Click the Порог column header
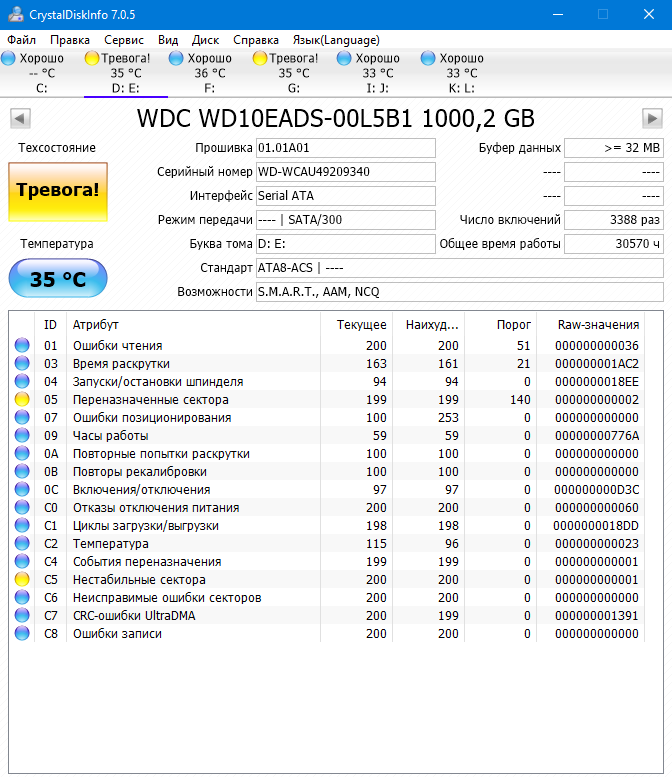The height and width of the screenshot is (777, 672). 501,325
